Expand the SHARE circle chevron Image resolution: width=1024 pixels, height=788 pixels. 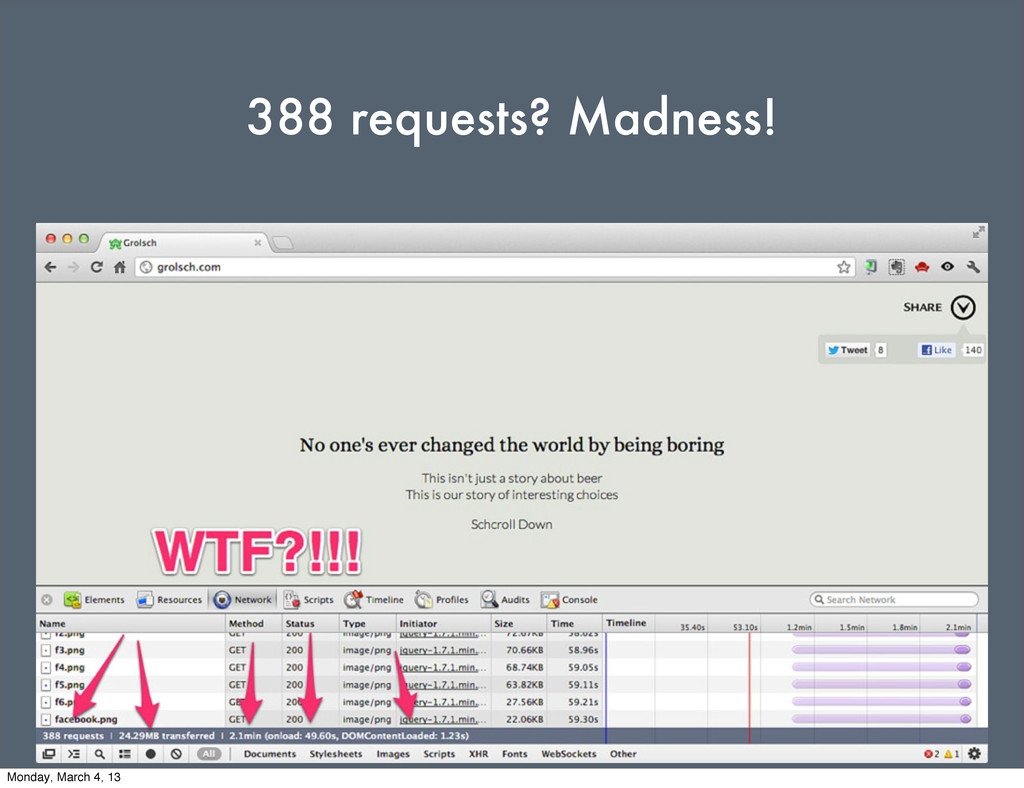click(963, 307)
